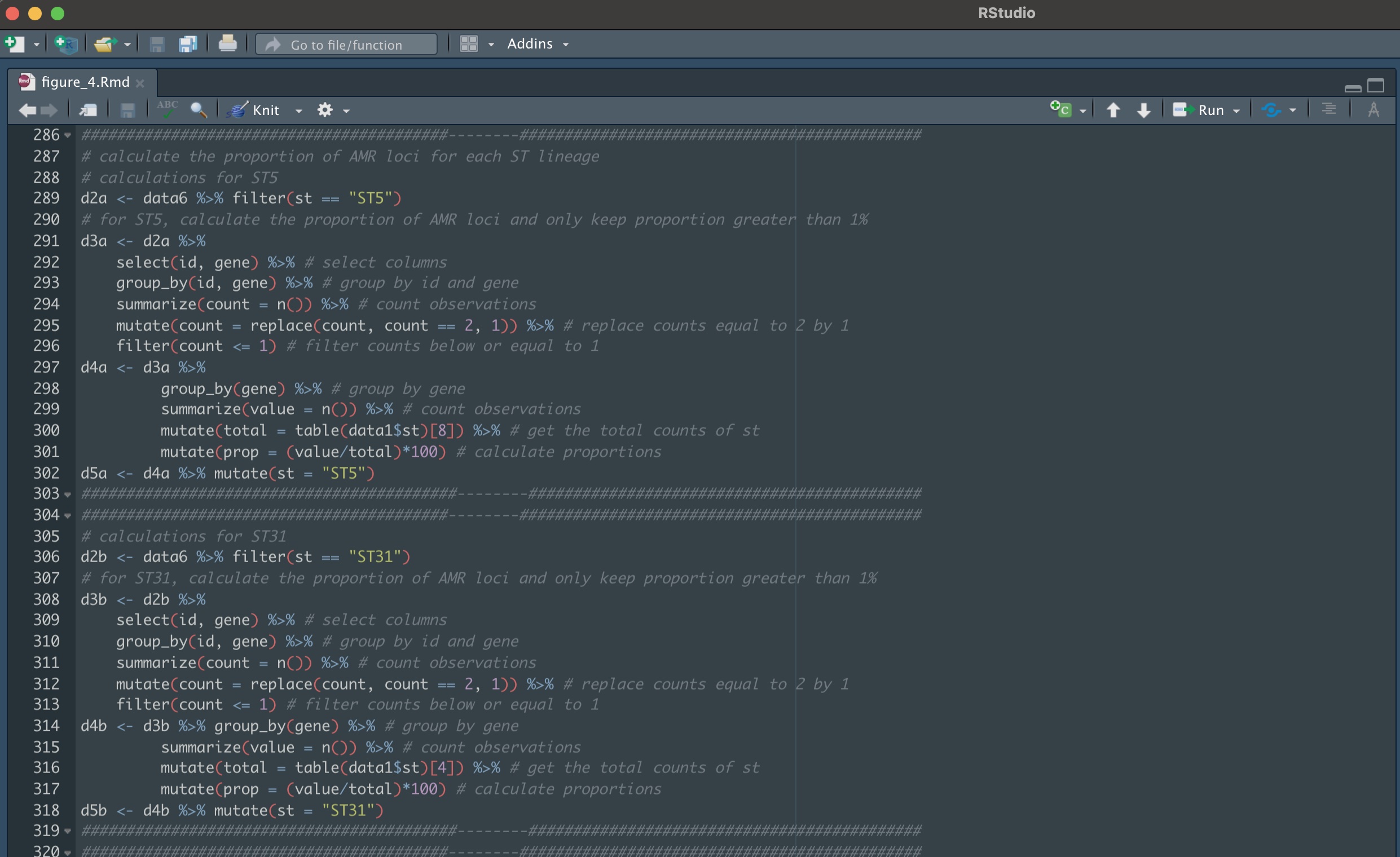Click the Print document icon
Screen dimensions: 1400x857
(x=227, y=44)
